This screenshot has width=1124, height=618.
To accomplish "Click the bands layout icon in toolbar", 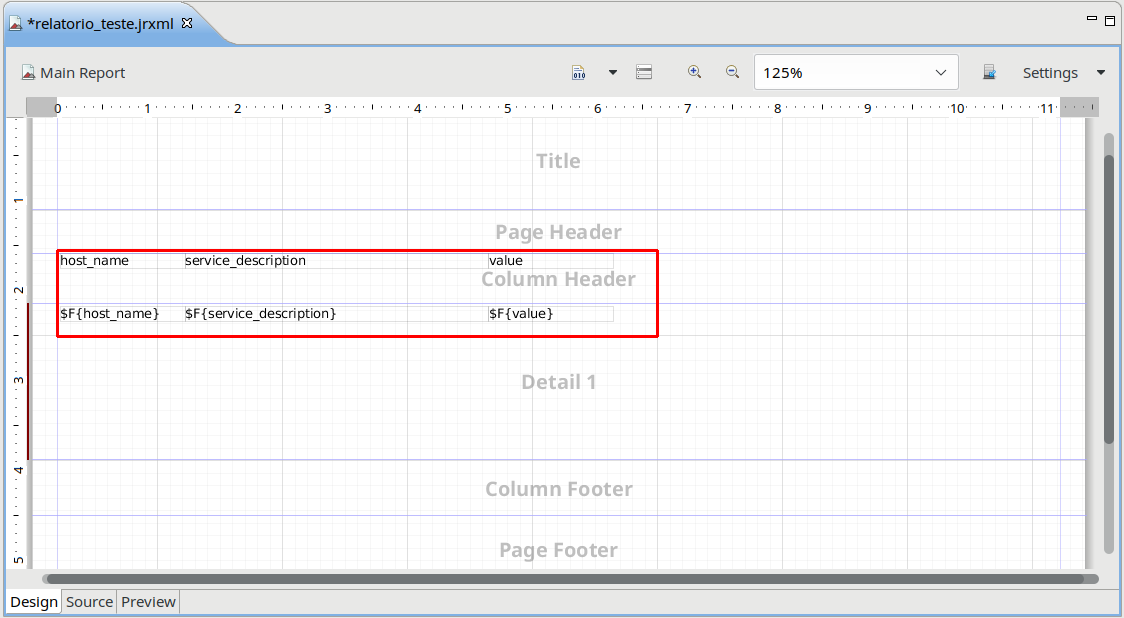I will [x=644, y=73].
